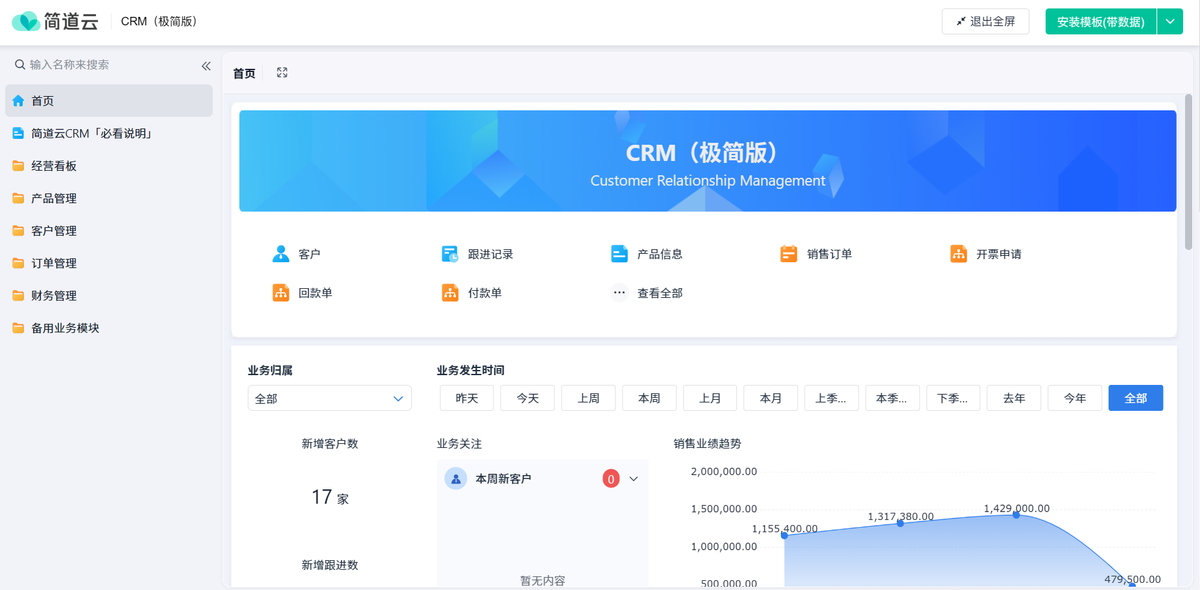Screen dimensions: 1200x590
Task: Open the 销售订单 icon shortcut
Action: (x=789, y=254)
